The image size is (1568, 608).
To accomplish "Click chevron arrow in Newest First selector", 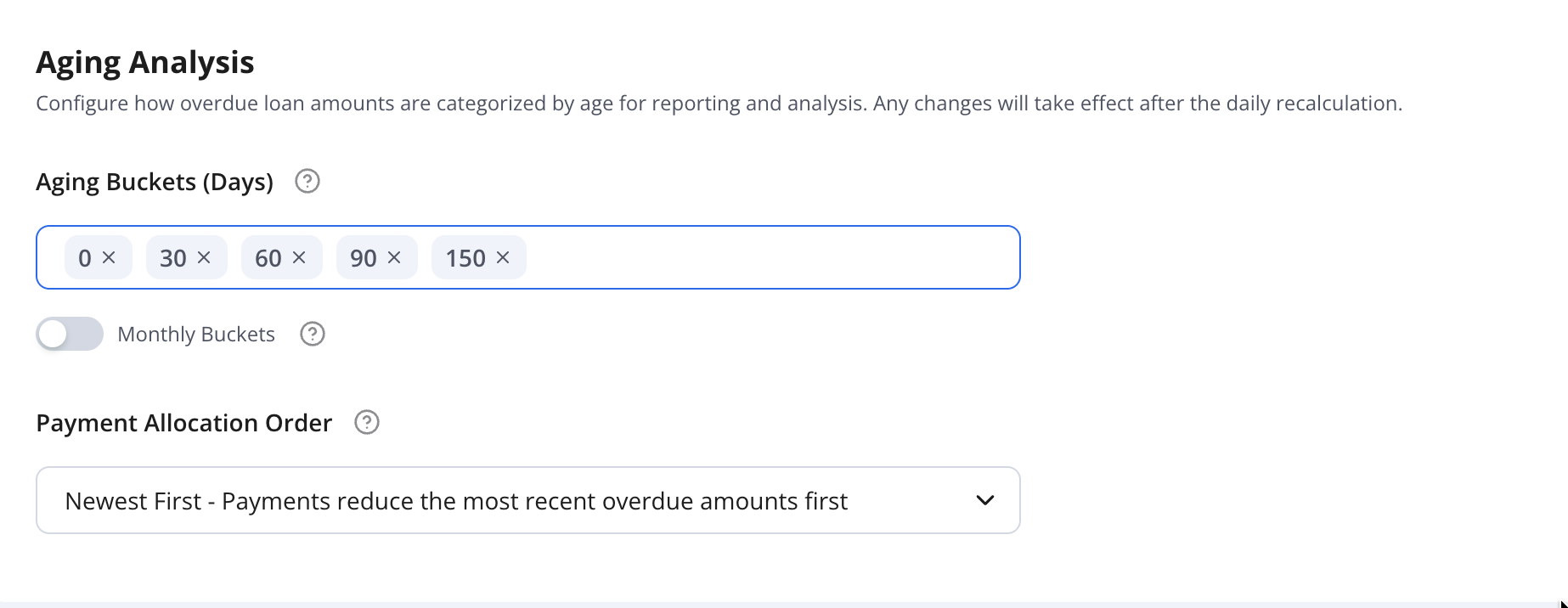I will [x=985, y=500].
